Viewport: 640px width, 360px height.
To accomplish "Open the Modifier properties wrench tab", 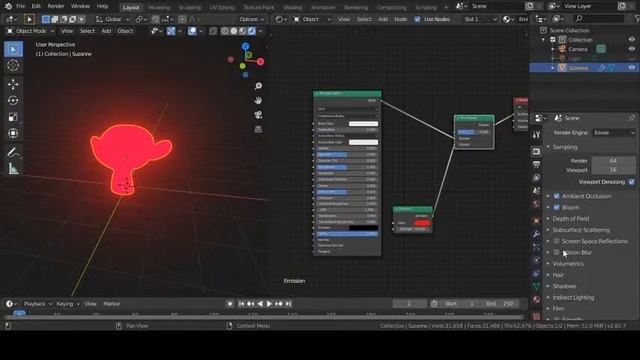I will point(536,234).
